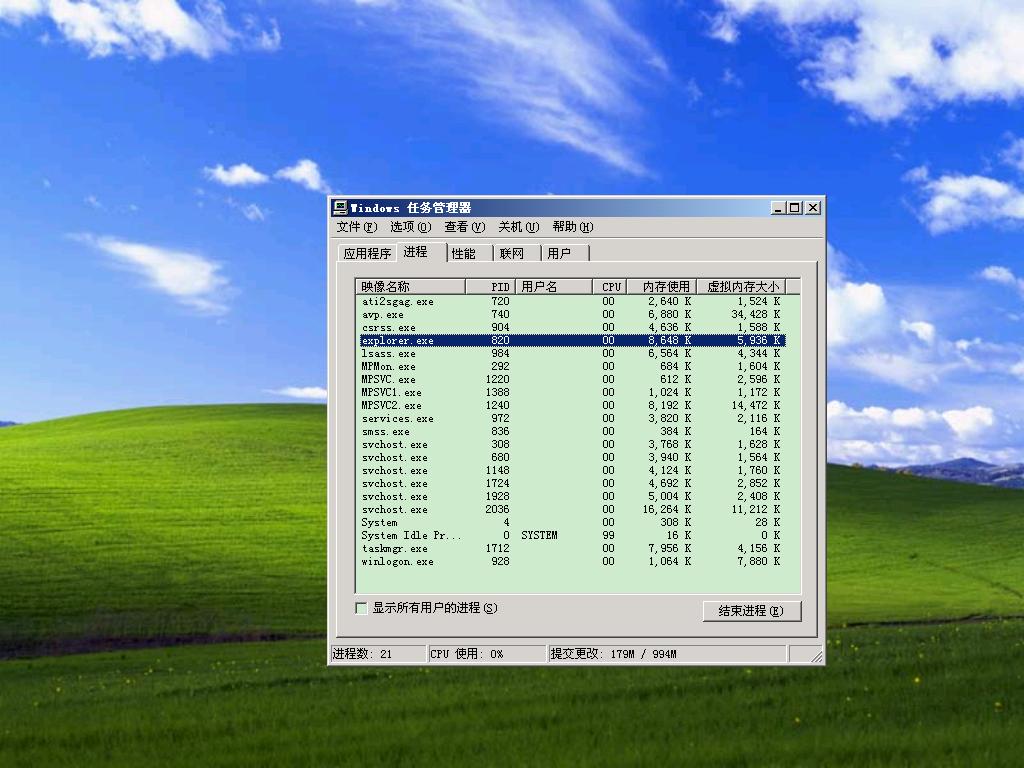The width and height of the screenshot is (1024, 768).
Task: Sort by 用户名 column header
Action: tap(554, 287)
